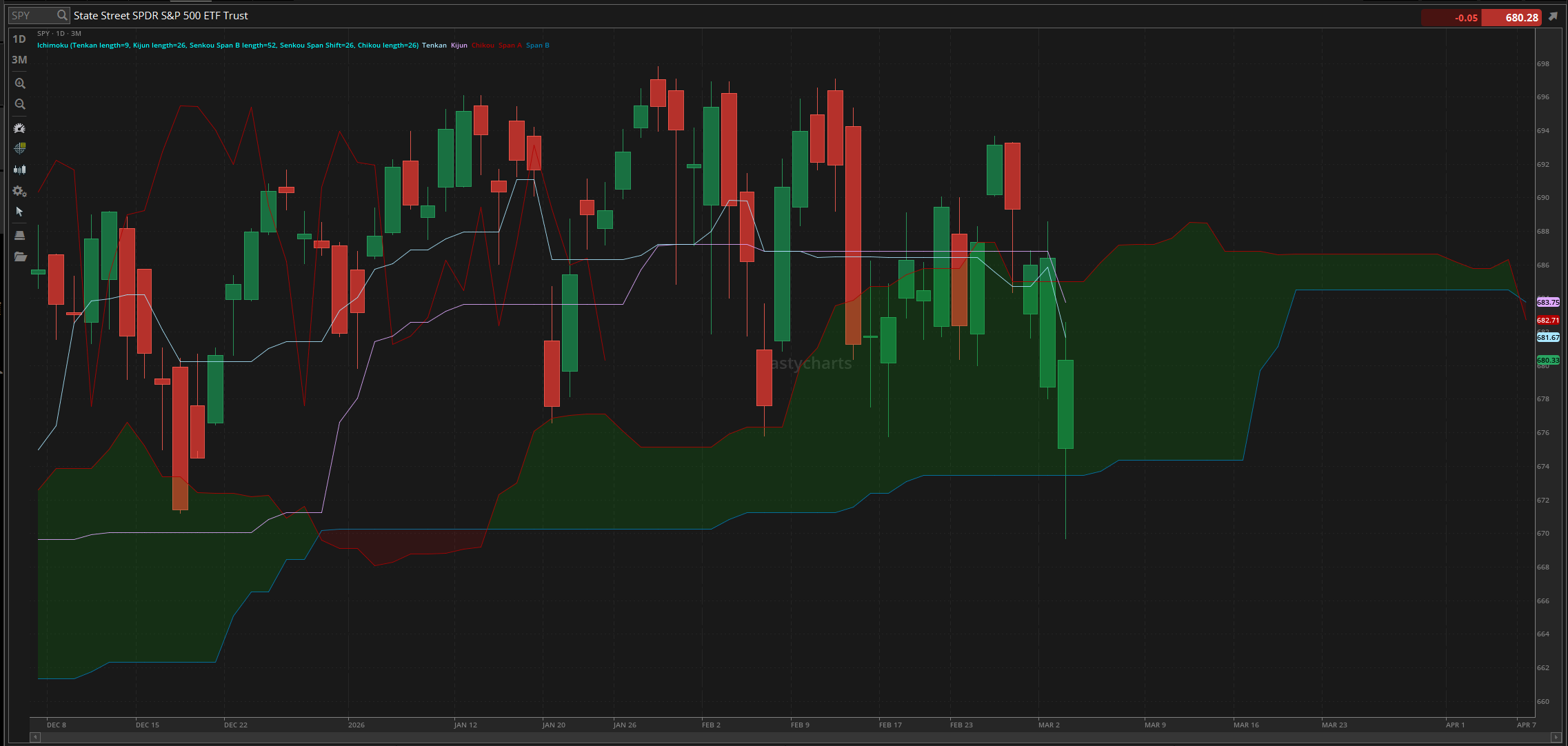
Task: Click the SPY symbol input field
Action: 31,15
